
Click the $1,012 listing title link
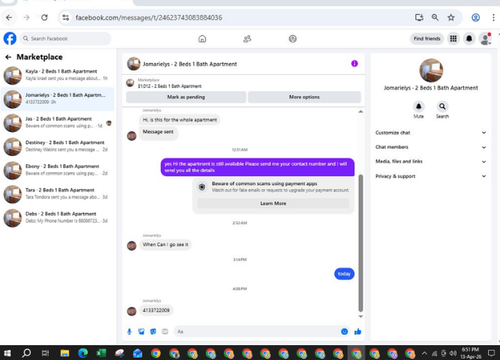point(170,86)
